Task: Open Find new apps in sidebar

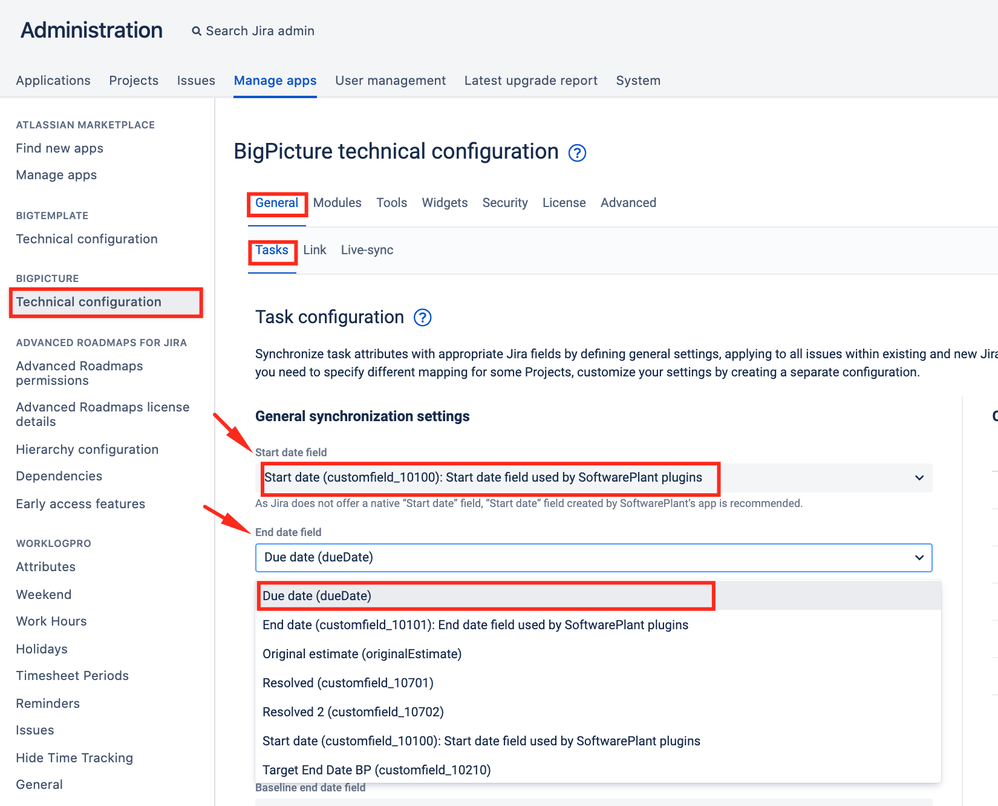Action: pyautogui.click(x=60, y=148)
